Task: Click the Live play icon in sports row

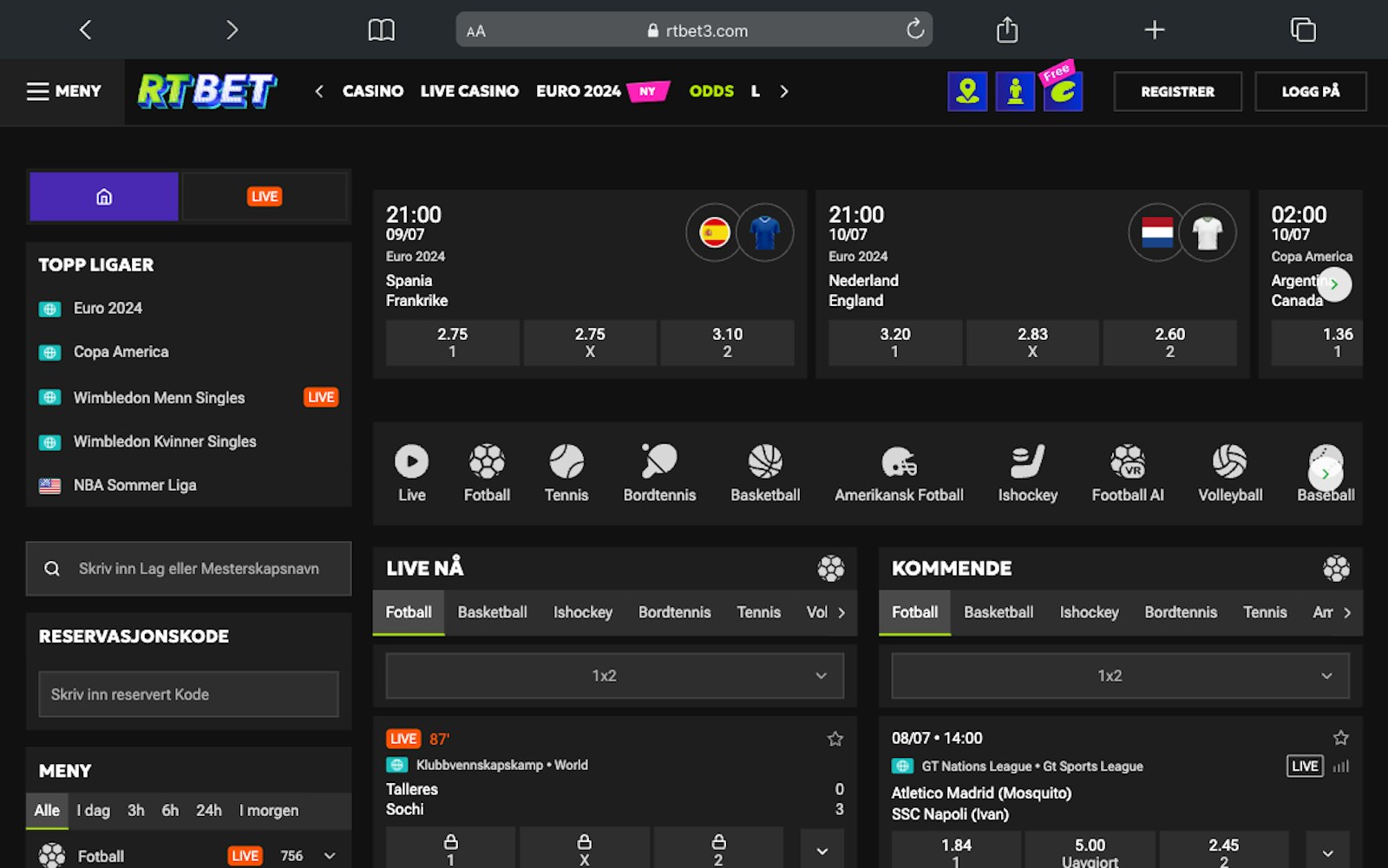Action: pyautogui.click(x=411, y=462)
